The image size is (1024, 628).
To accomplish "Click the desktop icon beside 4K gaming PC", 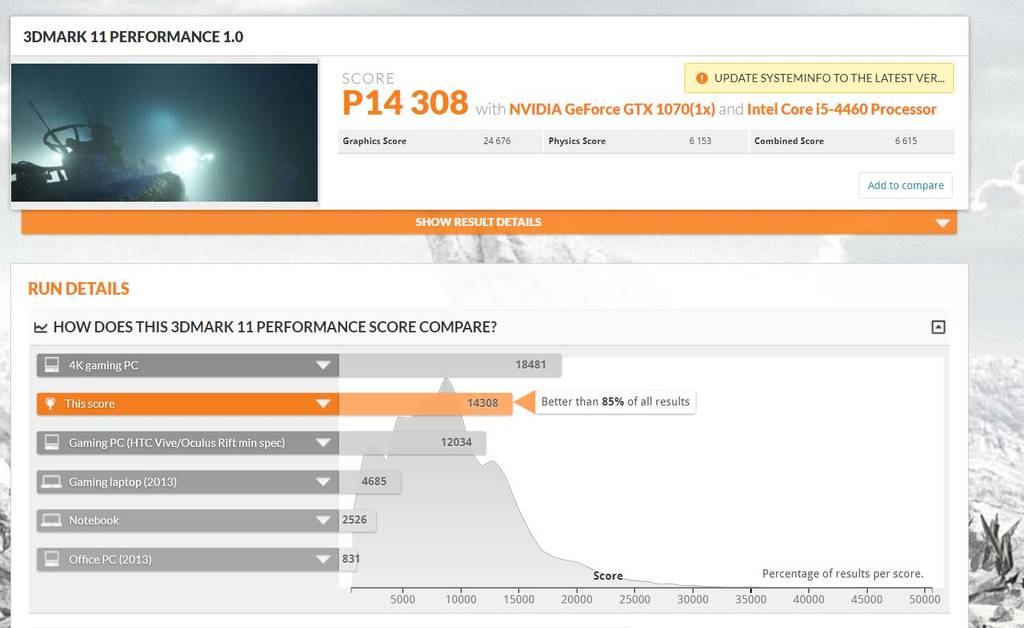I will coord(52,365).
